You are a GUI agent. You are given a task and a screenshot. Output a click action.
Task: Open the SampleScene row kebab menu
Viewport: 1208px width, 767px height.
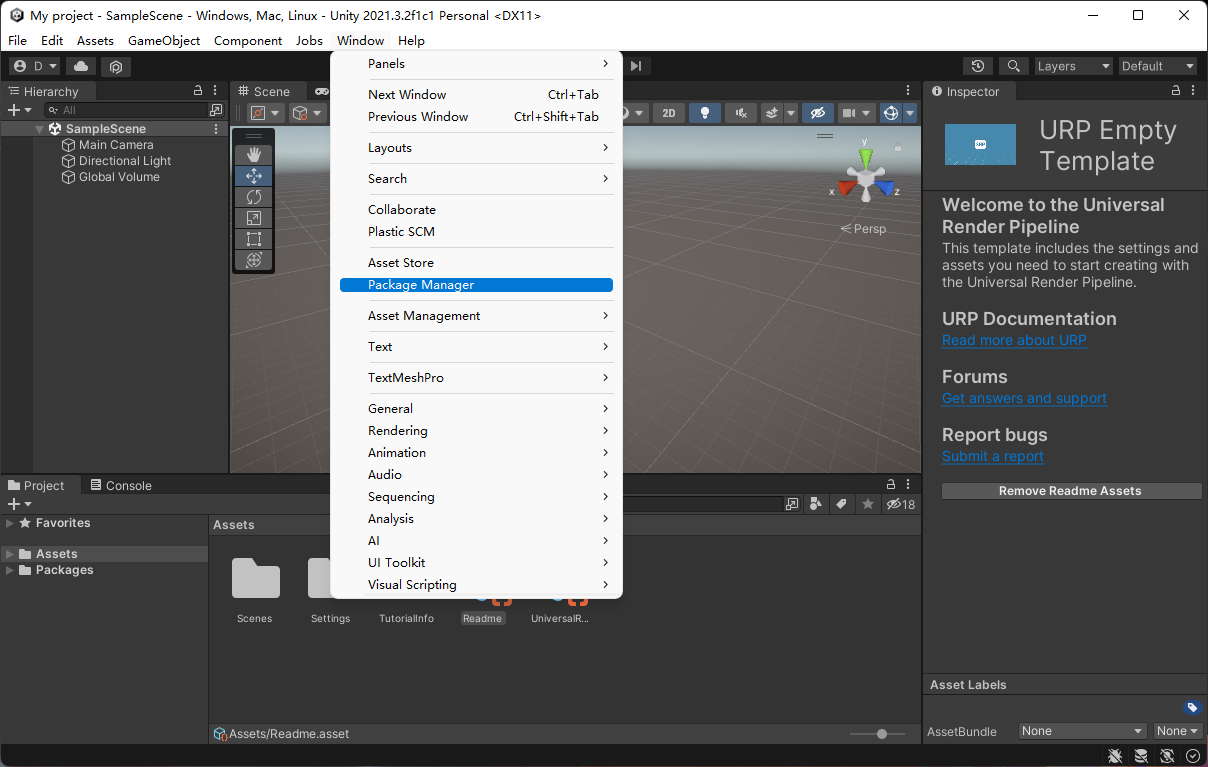(x=216, y=129)
